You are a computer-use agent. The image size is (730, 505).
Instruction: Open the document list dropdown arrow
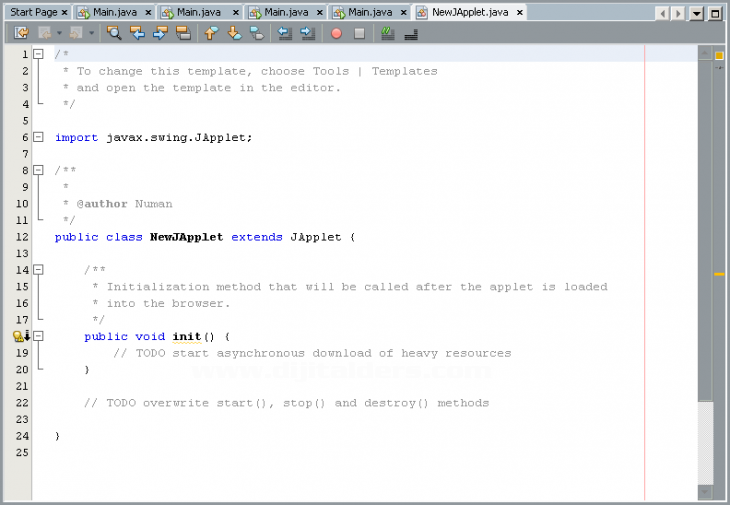point(696,13)
